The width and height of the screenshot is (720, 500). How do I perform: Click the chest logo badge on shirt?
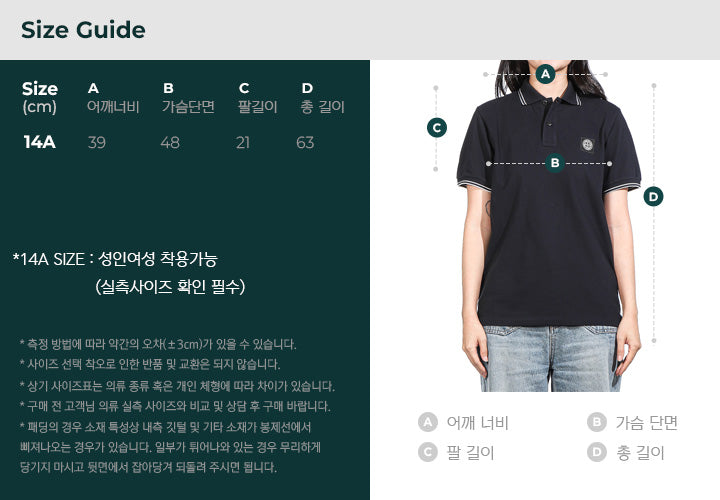click(587, 145)
